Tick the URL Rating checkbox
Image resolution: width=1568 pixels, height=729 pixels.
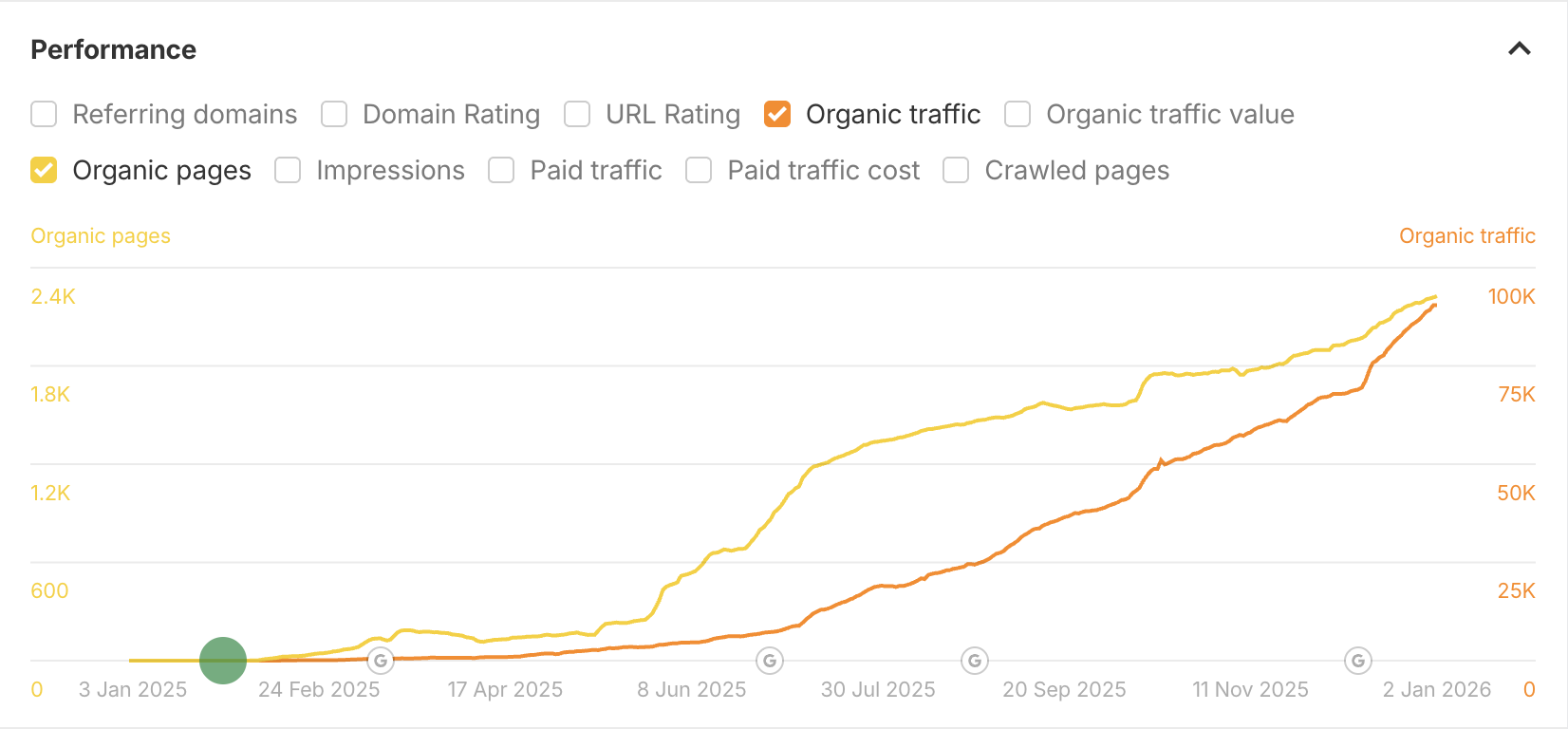(x=577, y=115)
